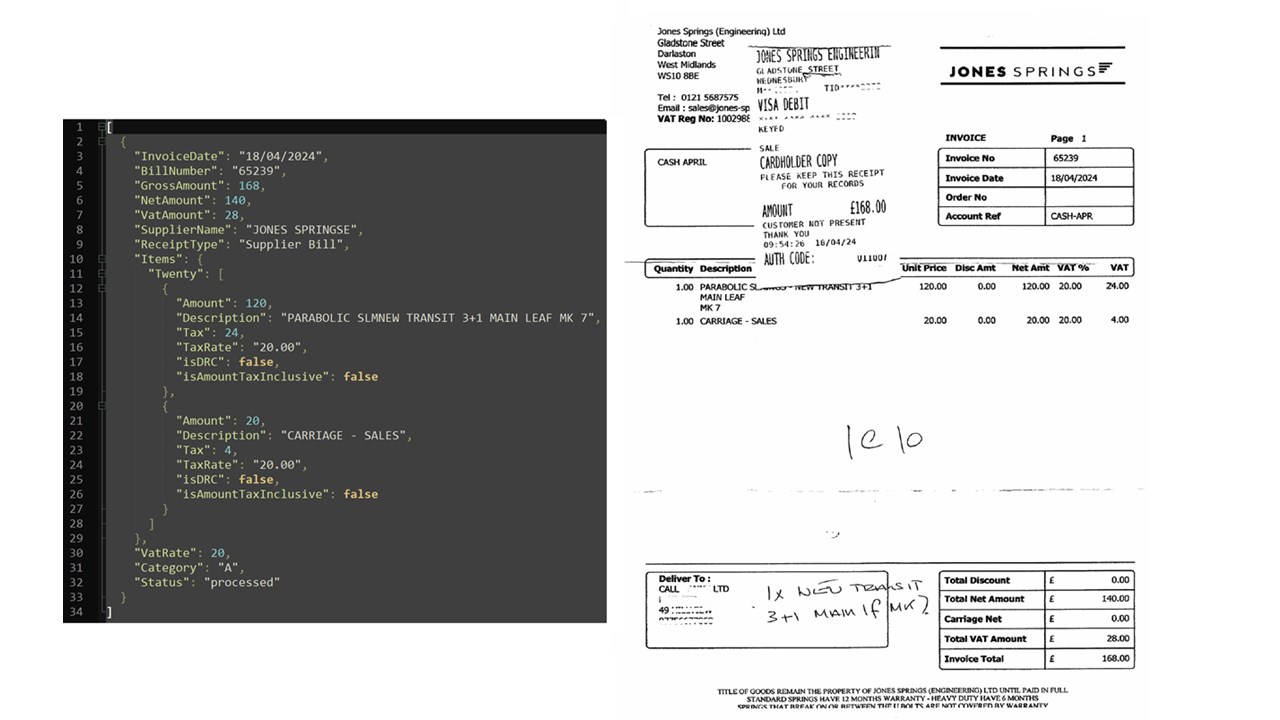
Task: Click the "Deliver To :" label
Action: pyautogui.click(x=685, y=579)
